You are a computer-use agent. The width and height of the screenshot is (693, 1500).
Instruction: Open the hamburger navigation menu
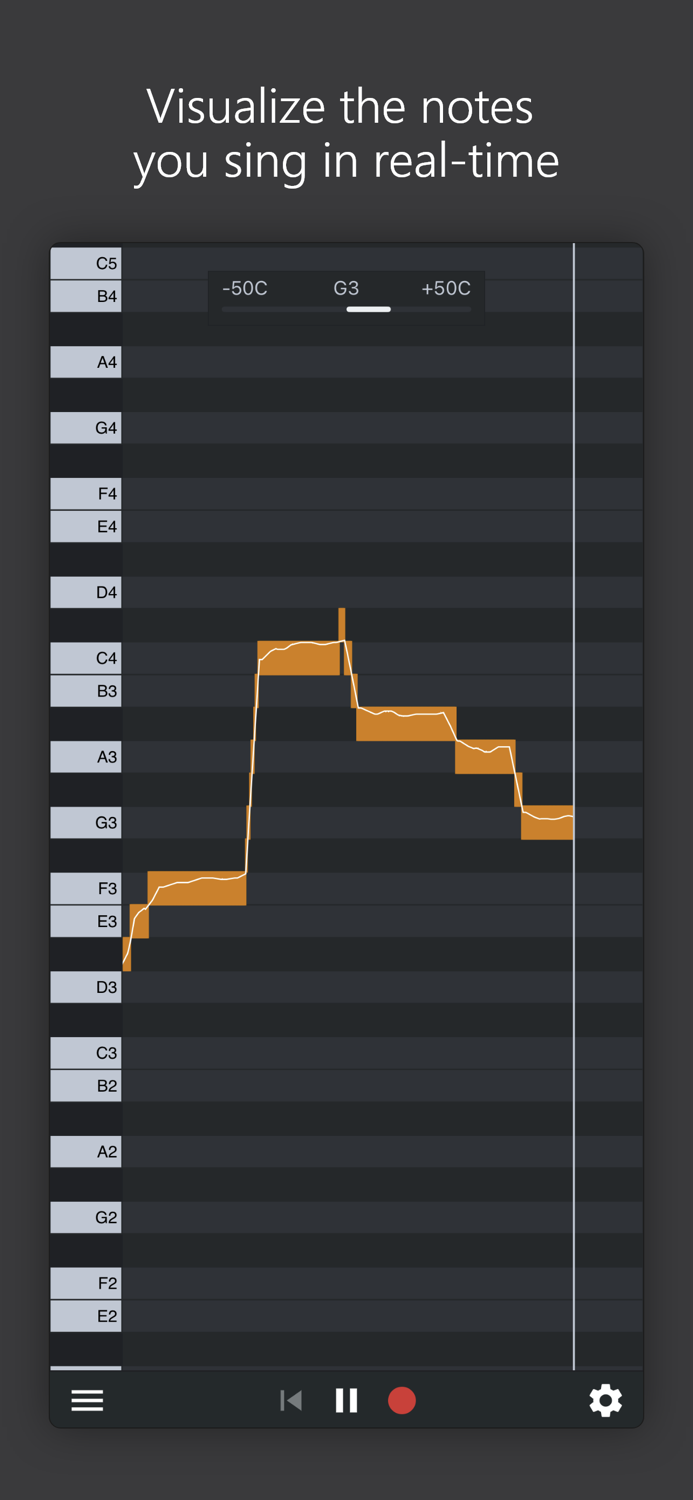[87, 1400]
